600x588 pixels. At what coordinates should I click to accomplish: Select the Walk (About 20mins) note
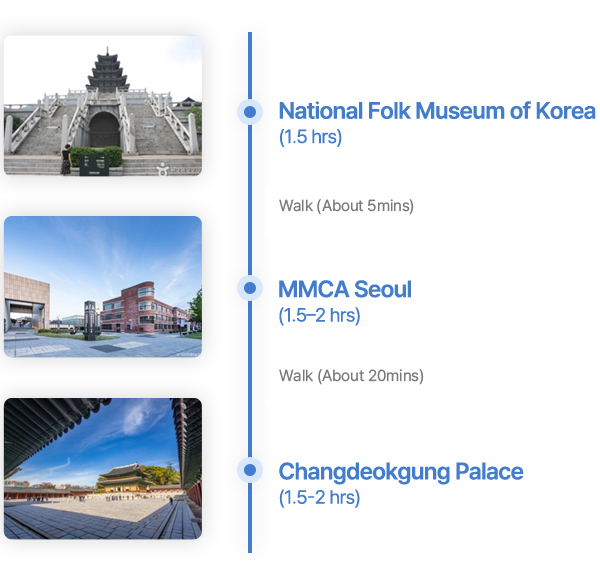(x=351, y=376)
